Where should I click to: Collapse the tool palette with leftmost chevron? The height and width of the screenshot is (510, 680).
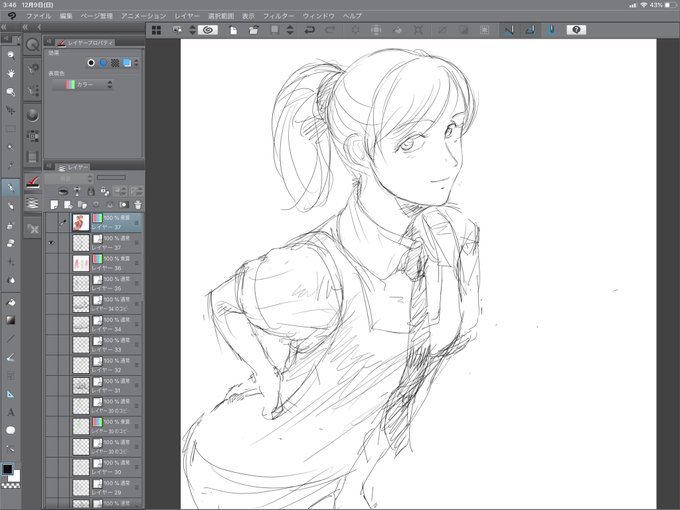[x=4, y=27]
